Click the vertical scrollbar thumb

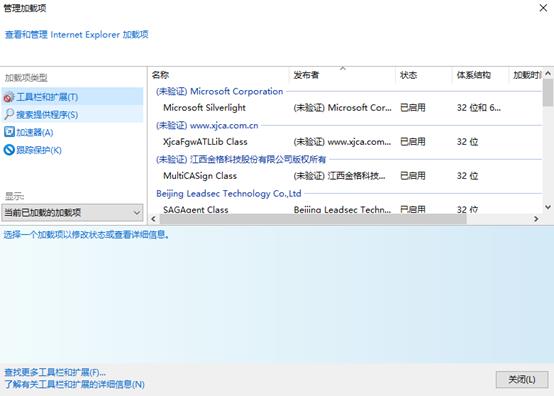[x=548, y=93]
